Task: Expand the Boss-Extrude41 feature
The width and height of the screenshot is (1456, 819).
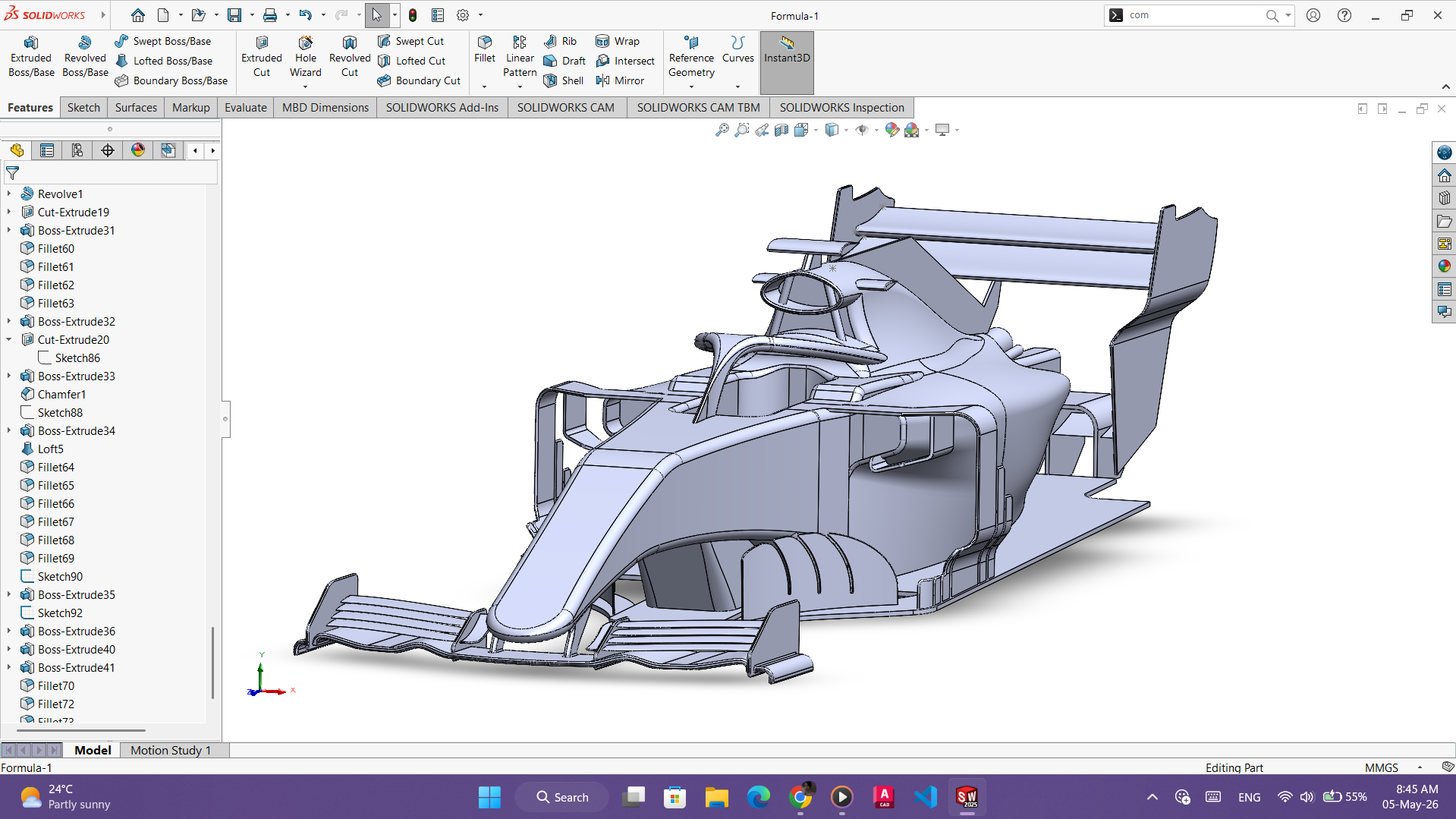Action: [9, 667]
